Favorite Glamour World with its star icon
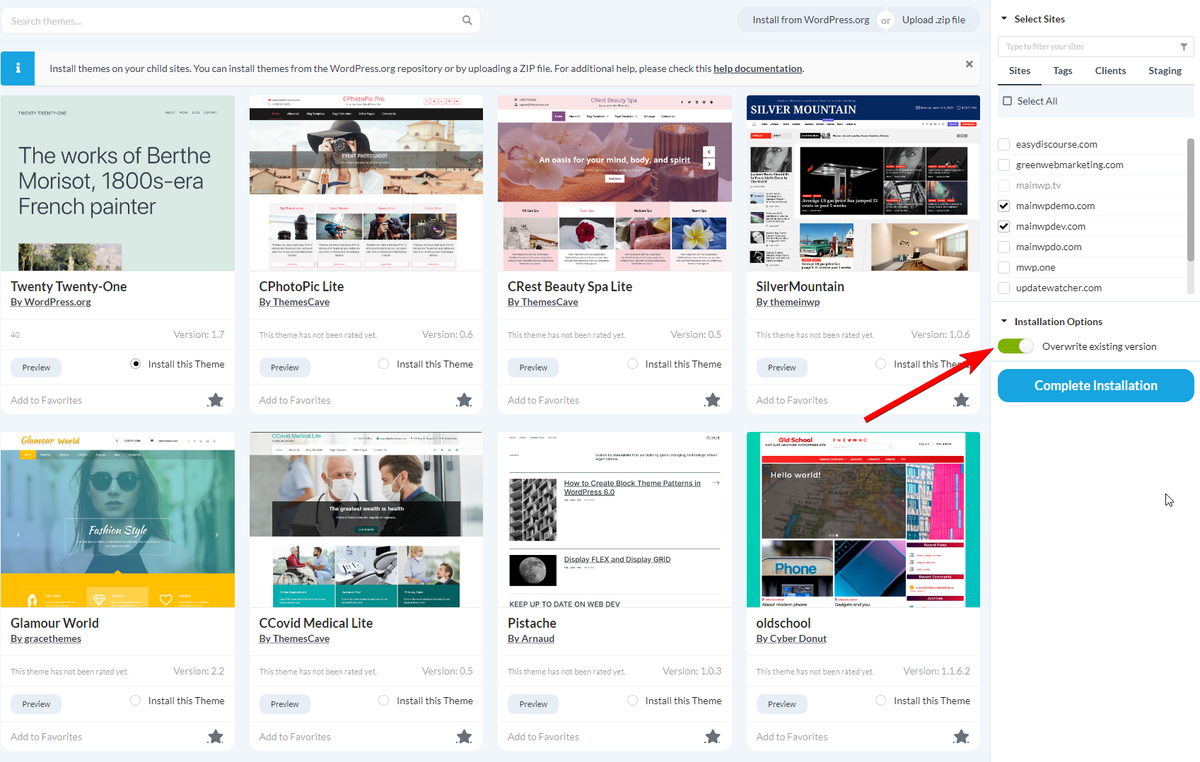The width and height of the screenshot is (1200, 762). (215, 737)
